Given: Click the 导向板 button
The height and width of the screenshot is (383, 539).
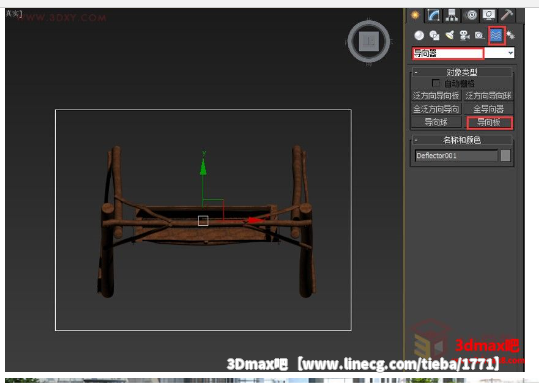Looking at the screenshot, I should point(489,122).
